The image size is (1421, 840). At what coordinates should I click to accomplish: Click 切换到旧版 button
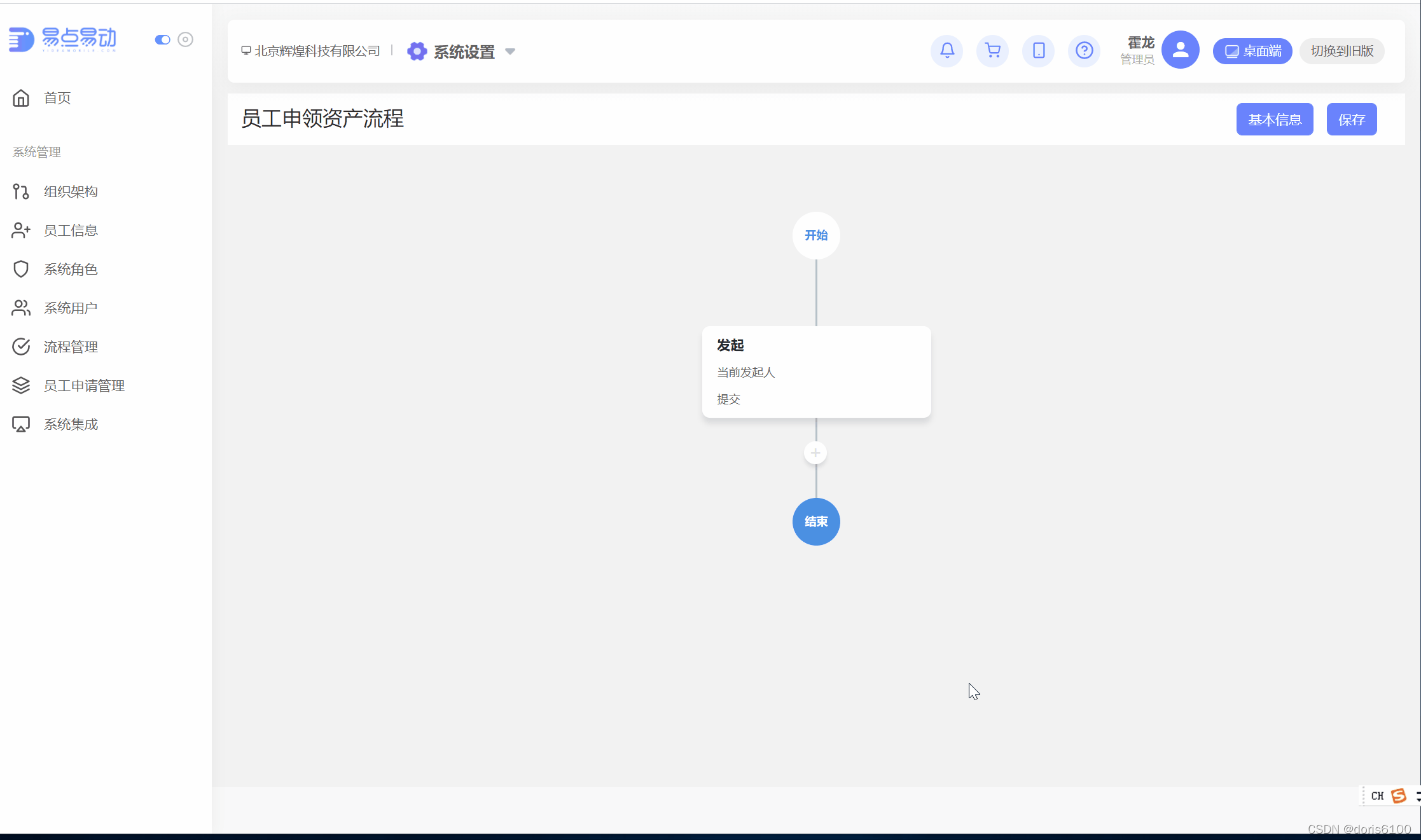(1342, 51)
